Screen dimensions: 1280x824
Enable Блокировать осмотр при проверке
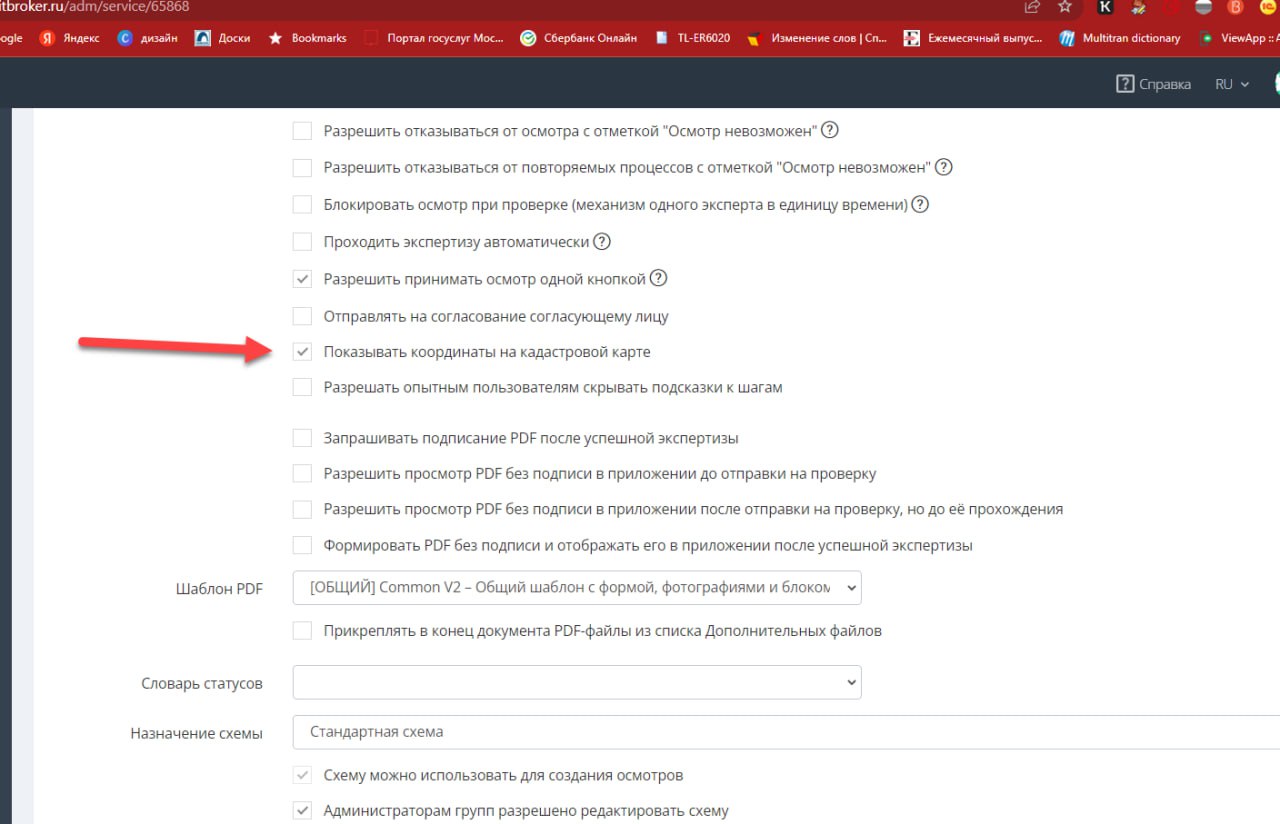pos(302,204)
